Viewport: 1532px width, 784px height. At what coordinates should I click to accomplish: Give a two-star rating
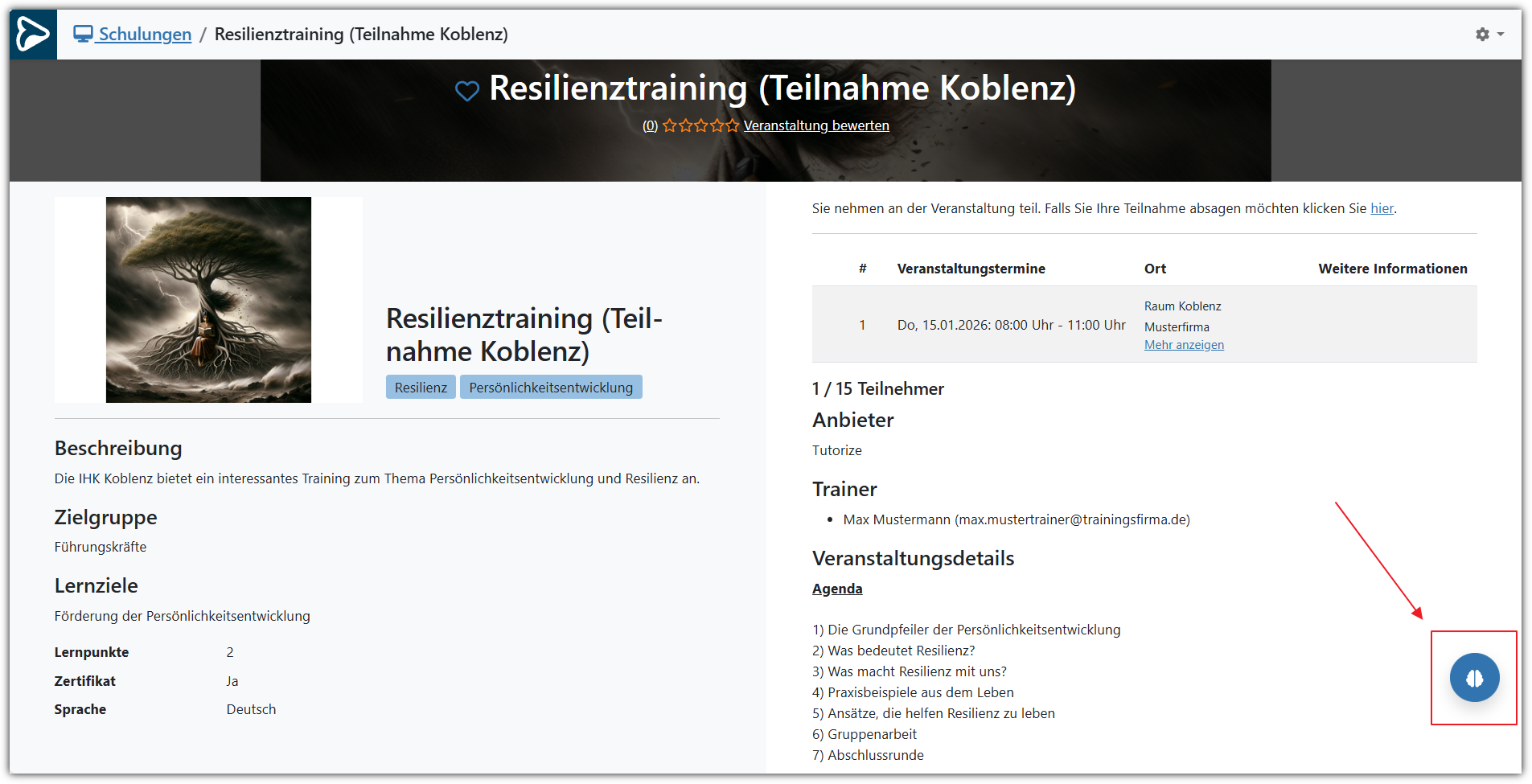coord(685,125)
